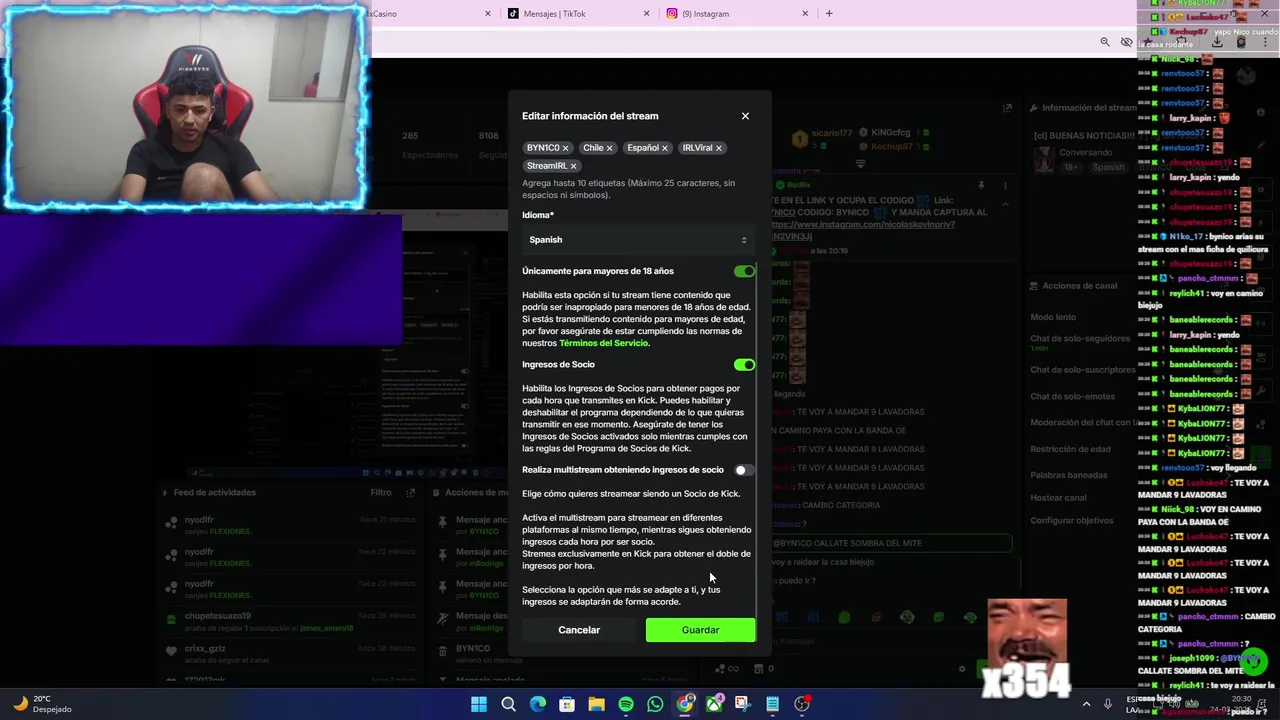Open the pinned message options menu
1280x720 pixels.
(1005, 185)
